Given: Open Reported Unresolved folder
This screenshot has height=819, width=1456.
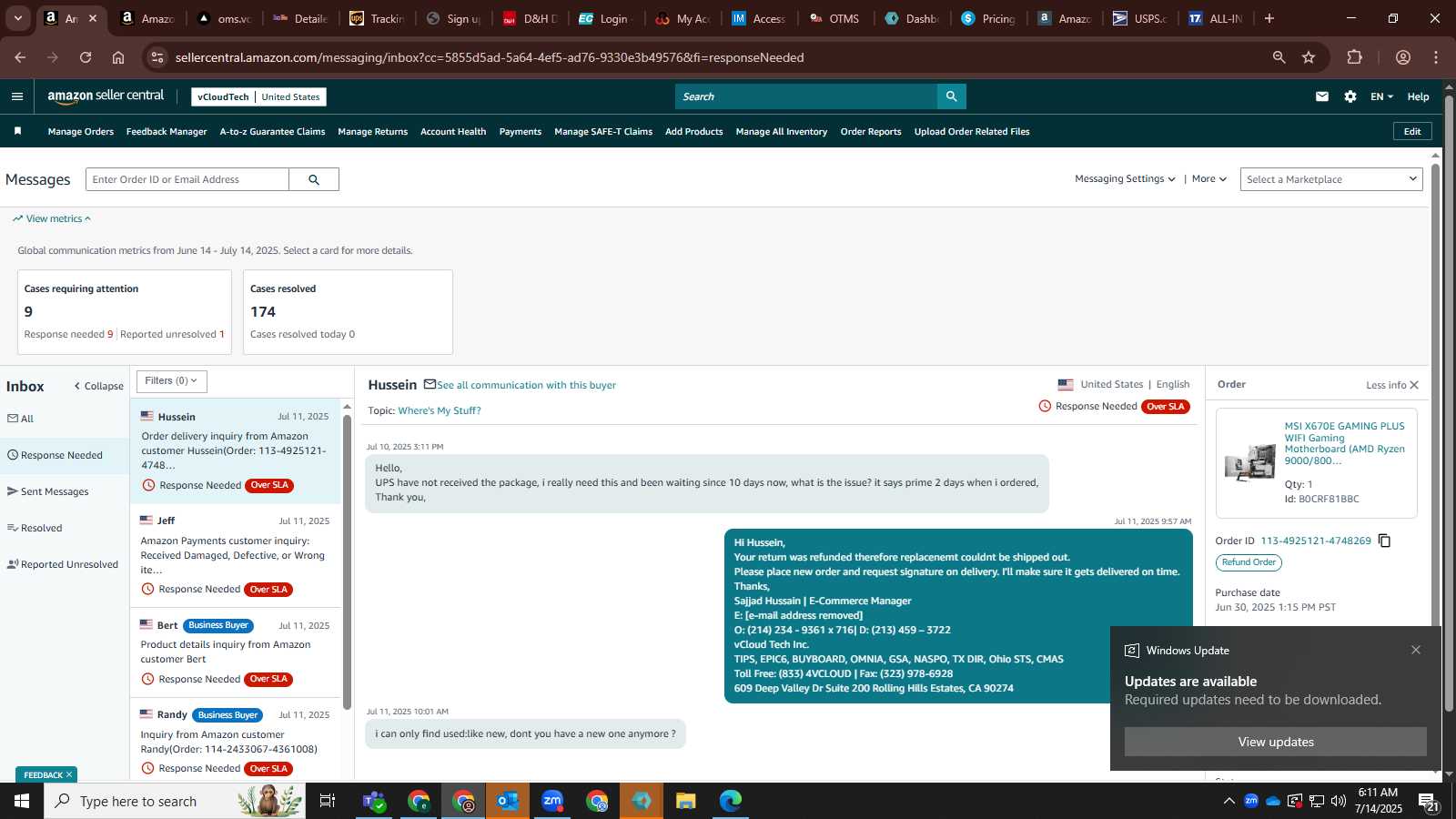Looking at the screenshot, I should click(x=64, y=564).
